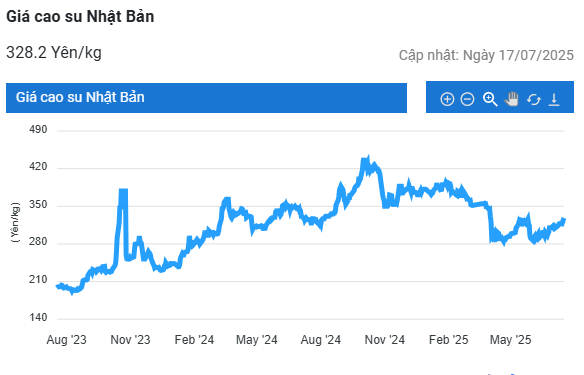Click the 328.2 Yên/kg price value
The image size is (584, 375).
[54, 53]
